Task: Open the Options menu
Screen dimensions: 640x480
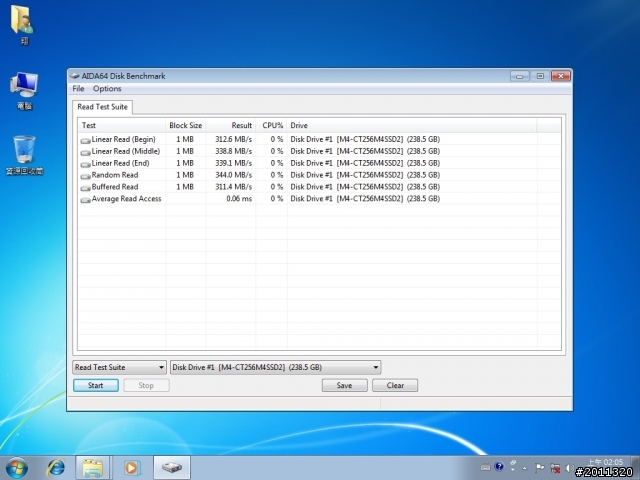Action: tap(107, 89)
